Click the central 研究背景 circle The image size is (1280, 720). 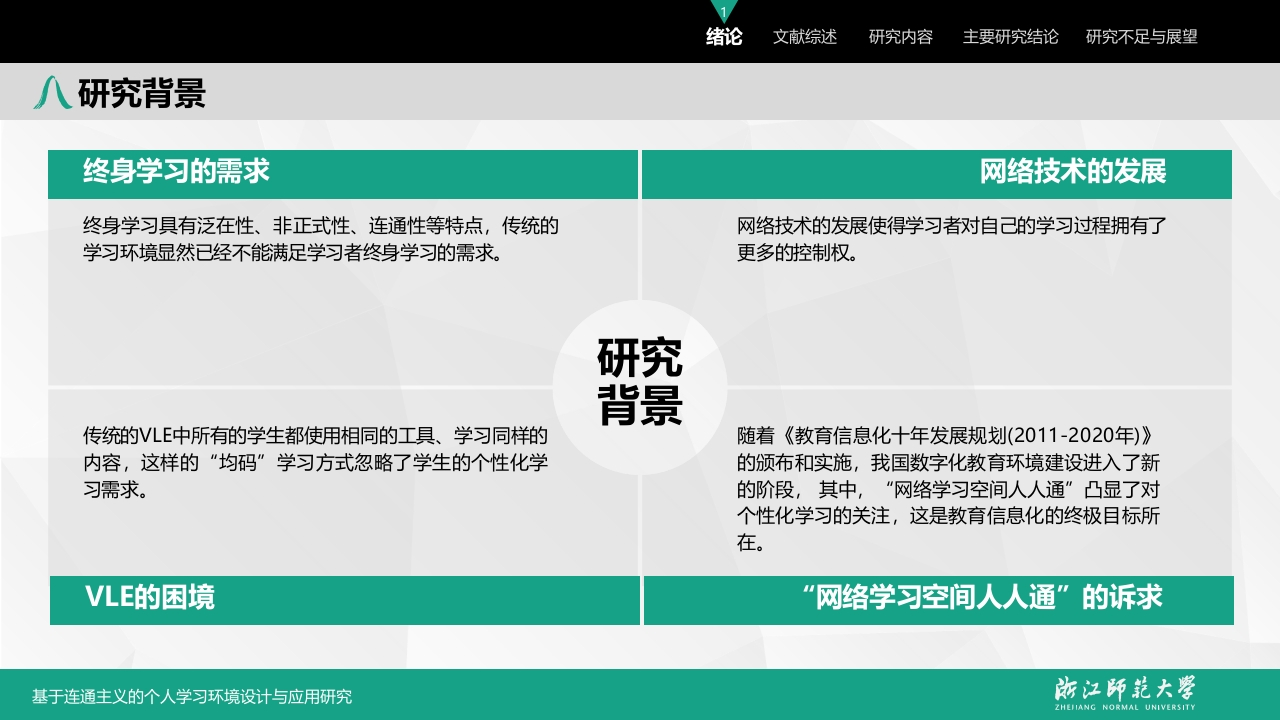(640, 387)
